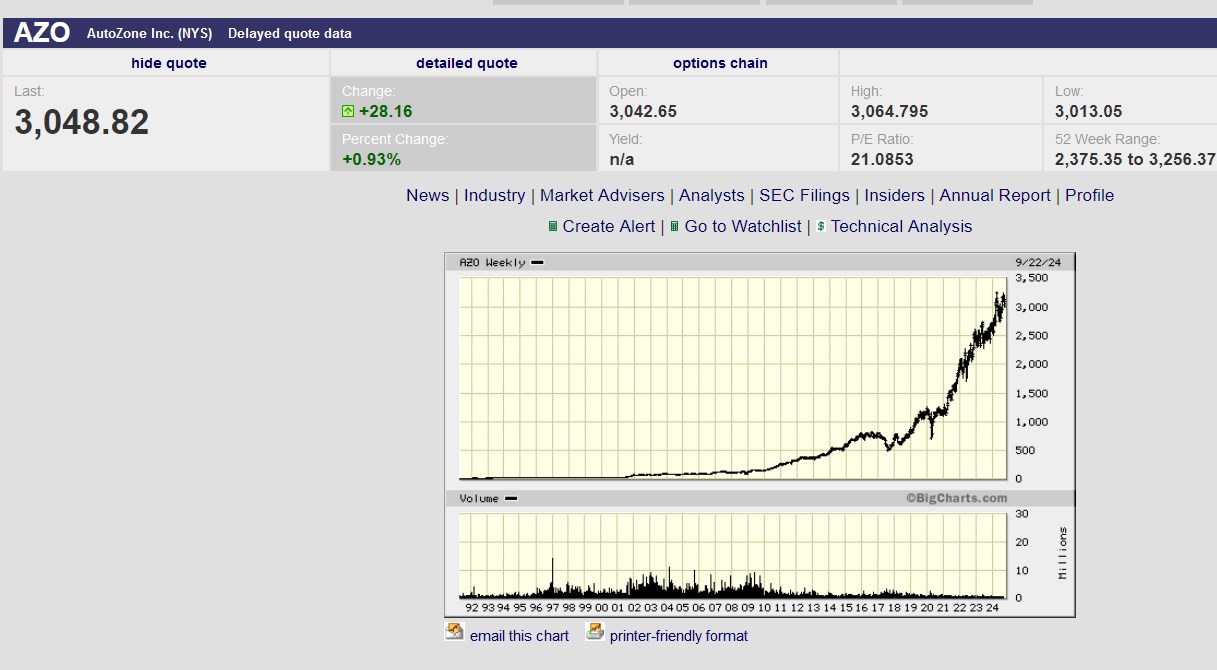Click the AZO ticker symbol heading
Screen dimensions: 1217x670
[x=42, y=33]
